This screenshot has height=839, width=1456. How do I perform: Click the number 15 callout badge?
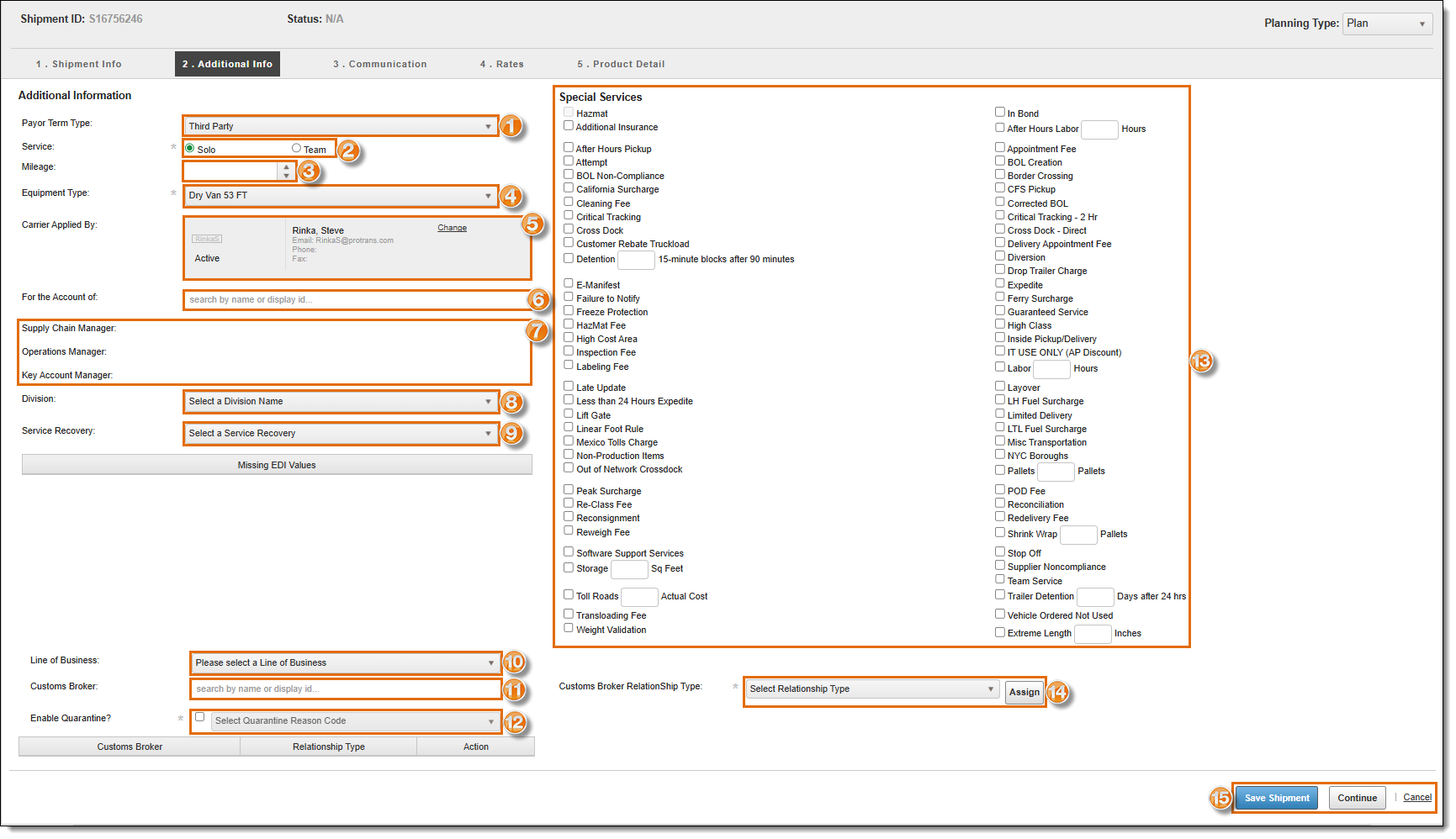tap(1220, 798)
